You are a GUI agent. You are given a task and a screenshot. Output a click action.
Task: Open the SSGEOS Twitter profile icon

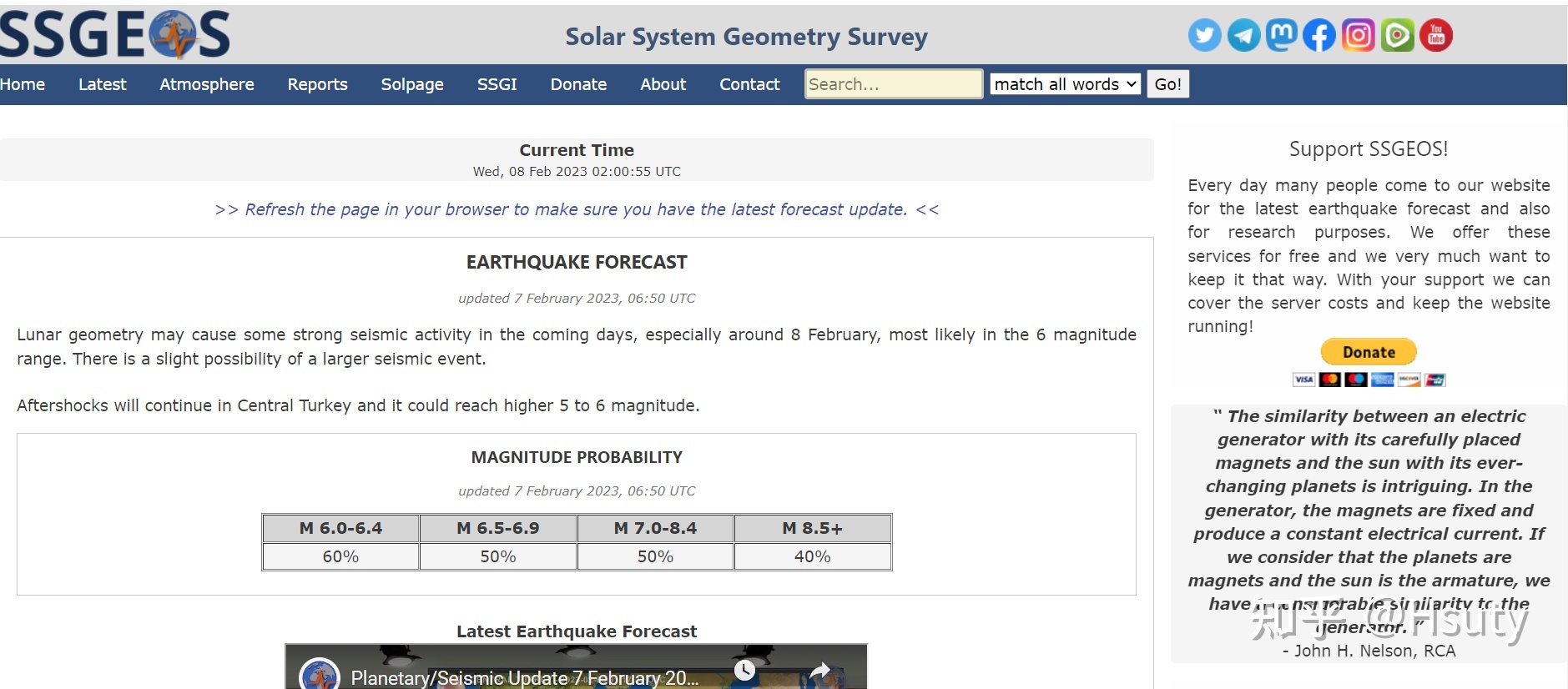pos(1204,35)
